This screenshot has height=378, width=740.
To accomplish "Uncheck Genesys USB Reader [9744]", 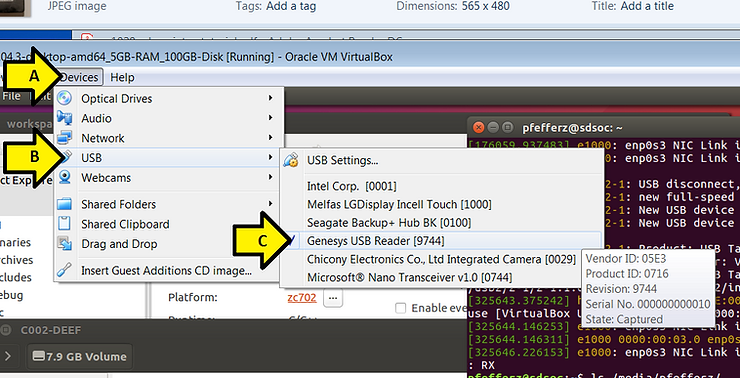I will point(441,241).
